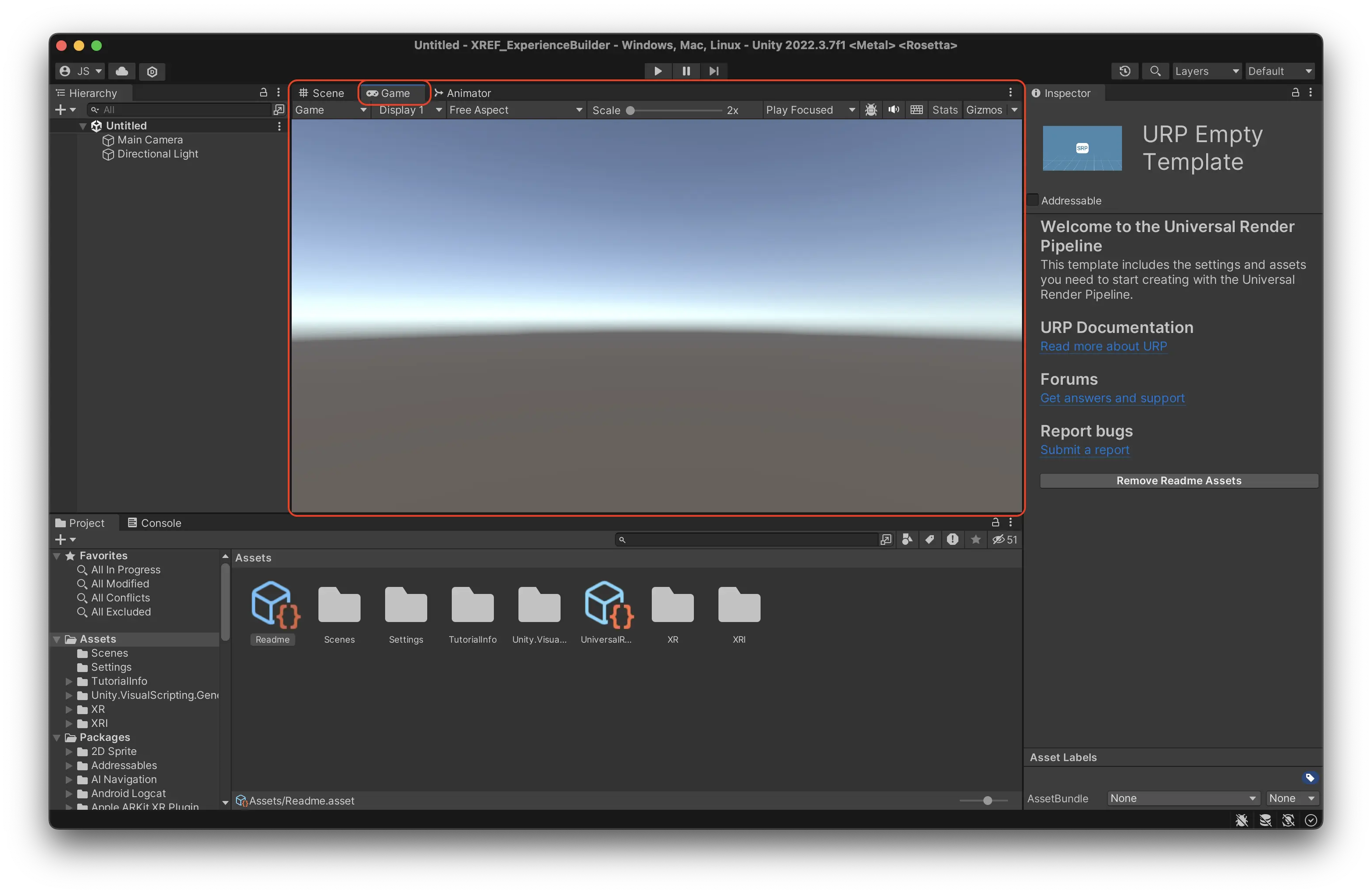Switch to the Scene tab

point(322,93)
